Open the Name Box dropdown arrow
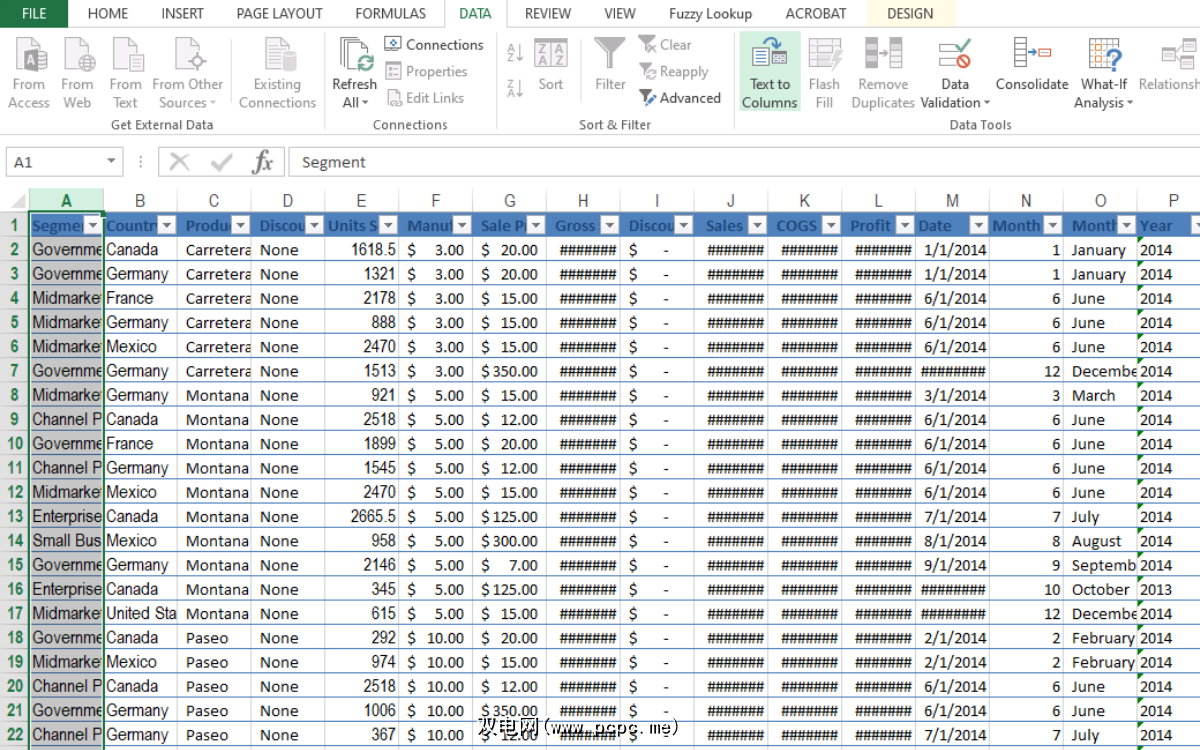1200x750 pixels. 110,162
